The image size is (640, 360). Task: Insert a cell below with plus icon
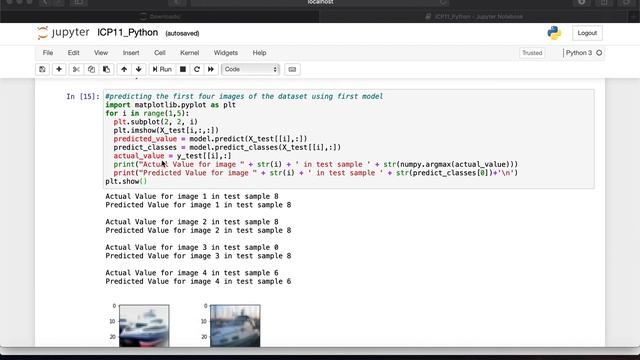tap(59, 69)
